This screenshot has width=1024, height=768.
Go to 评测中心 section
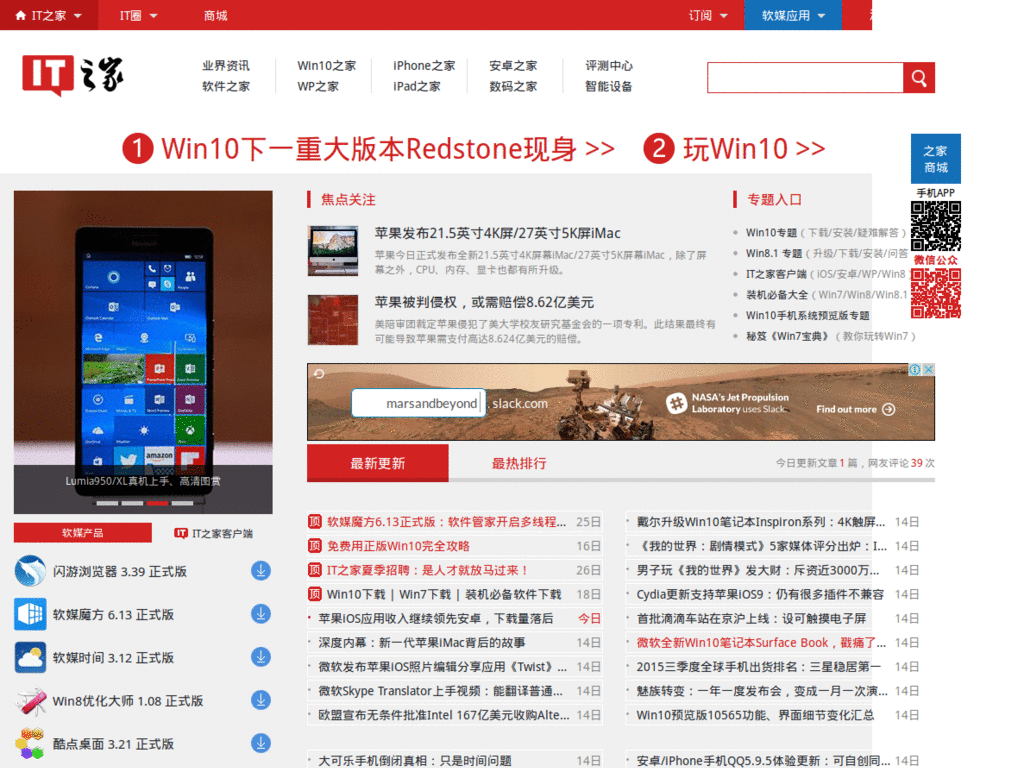(609, 66)
